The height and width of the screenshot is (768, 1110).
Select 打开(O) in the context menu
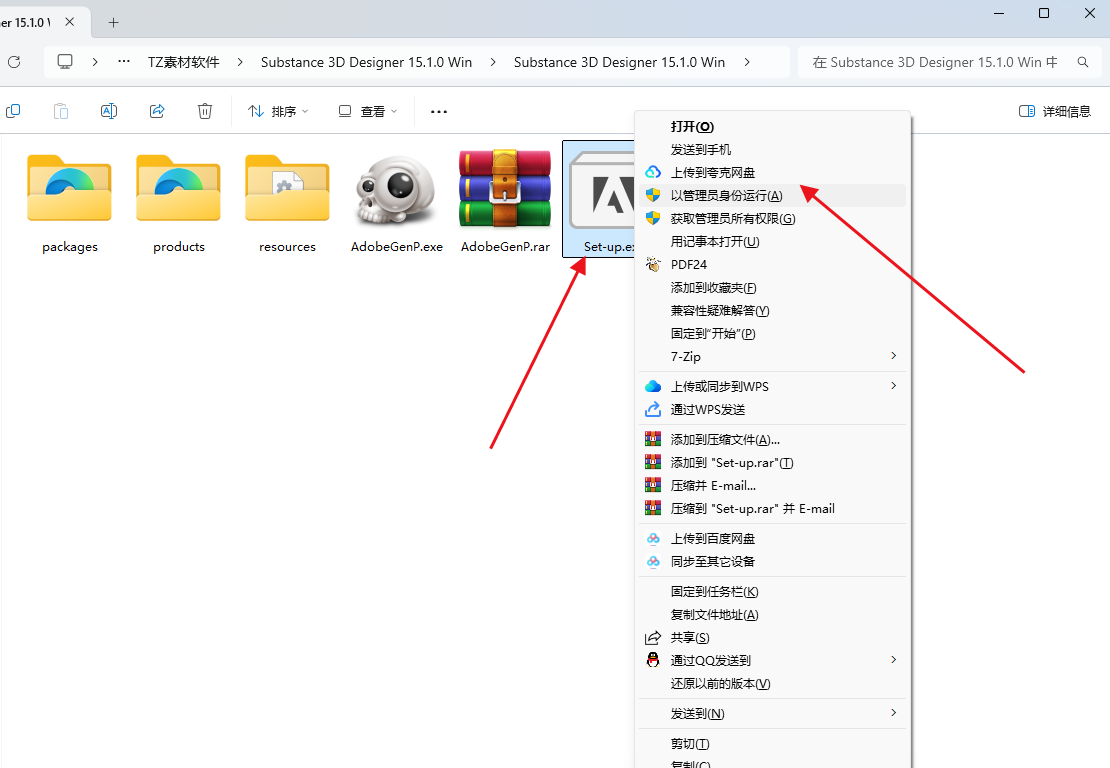(692, 126)
